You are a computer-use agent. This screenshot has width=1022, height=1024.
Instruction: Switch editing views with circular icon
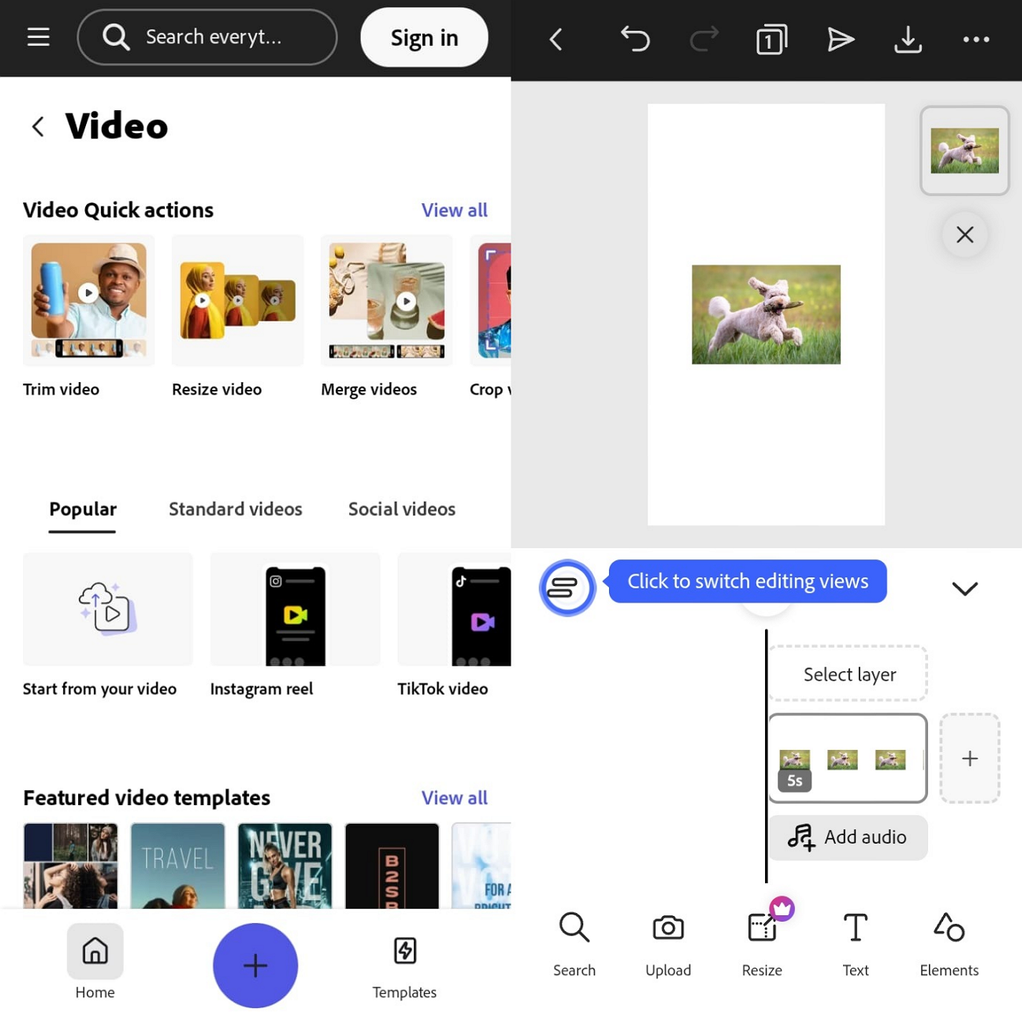point(567,588)
